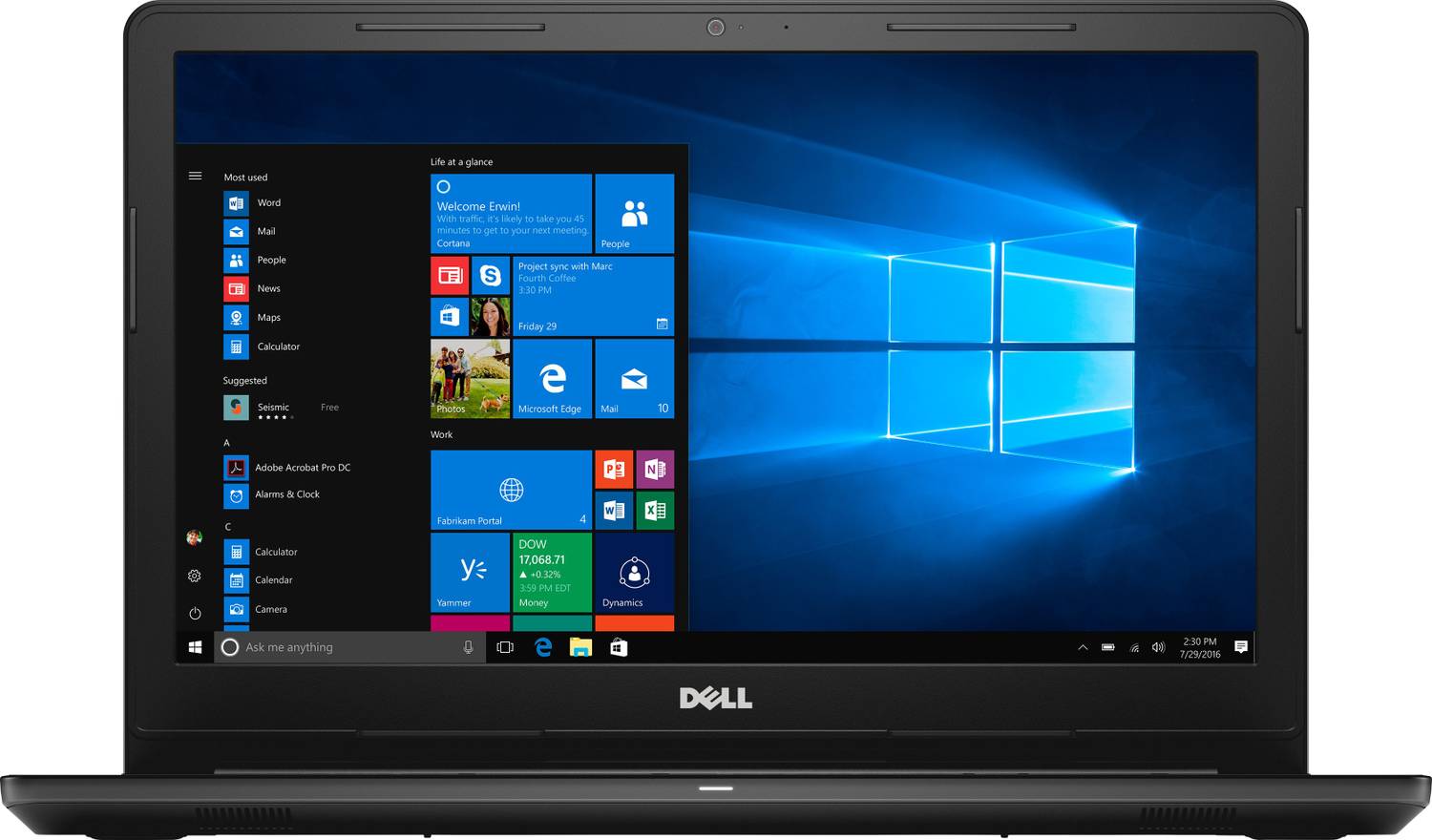Open Task View on the taskbar
The width and height of the screenshot is (1432, 840).
click(x=505, y=647)
